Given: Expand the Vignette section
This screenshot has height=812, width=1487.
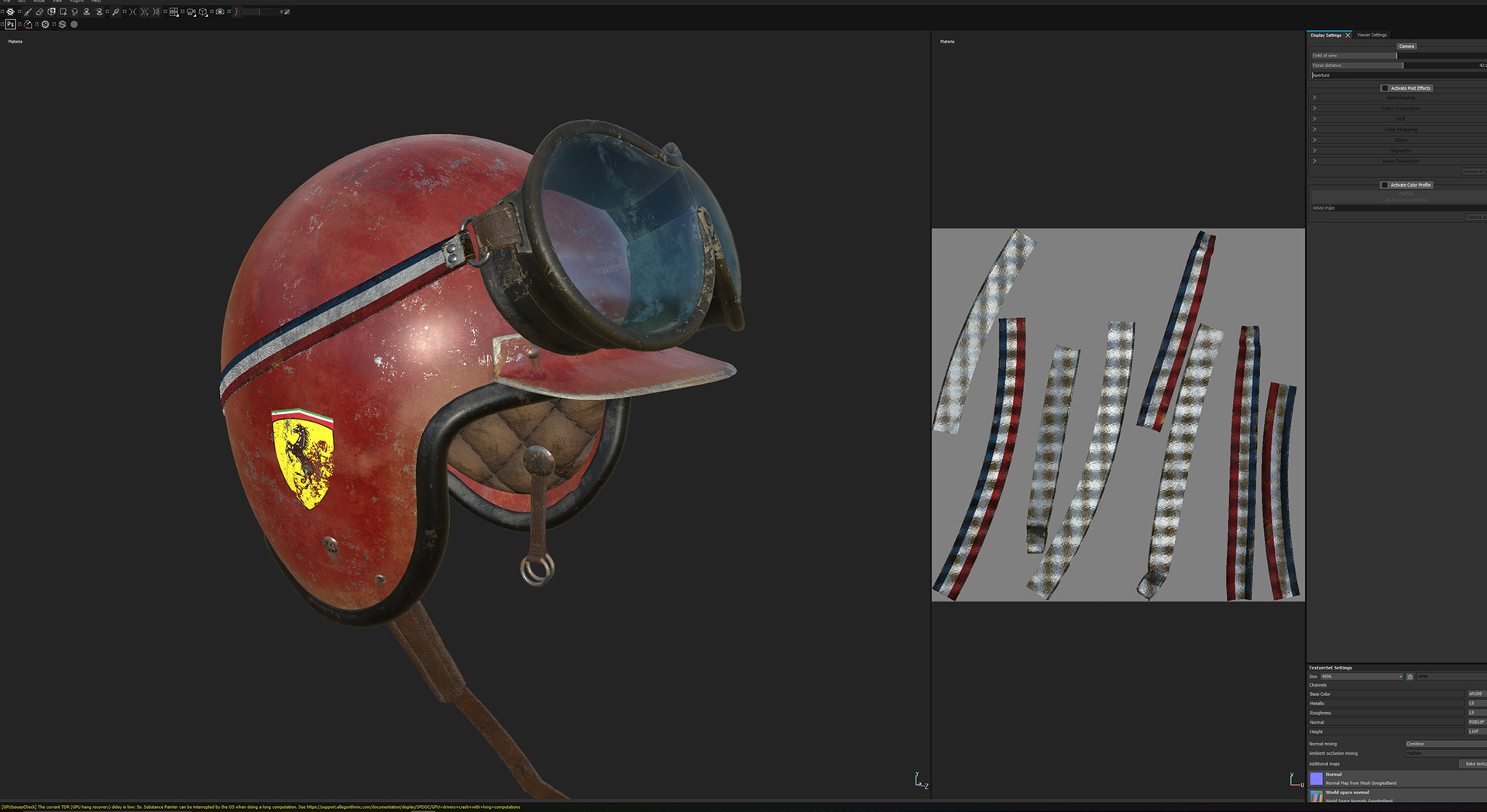Looking at the screenshot, I should [x=1314, y=151].
